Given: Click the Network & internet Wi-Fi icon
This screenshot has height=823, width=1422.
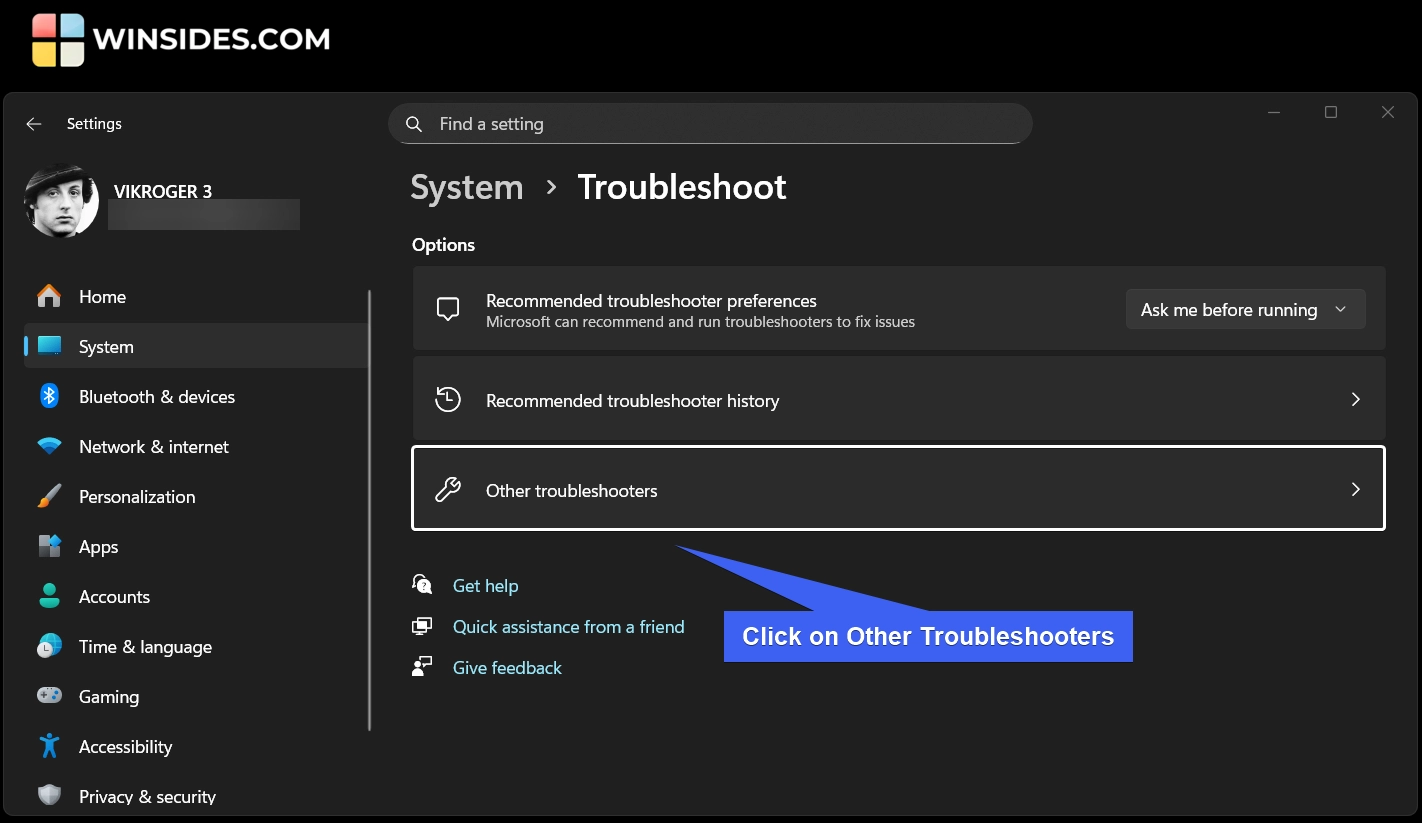Looking at the screenshot, I should coord(49,446).
